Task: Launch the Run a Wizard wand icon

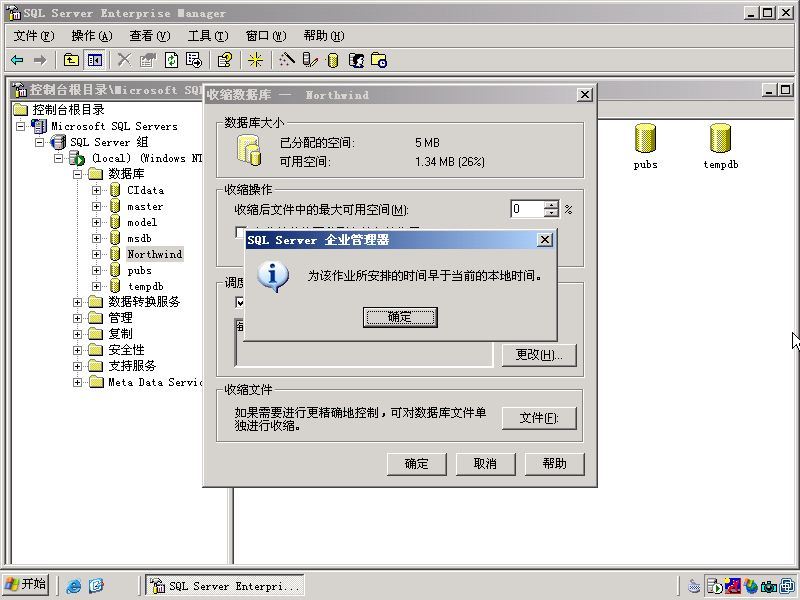Action: point(286,60)
